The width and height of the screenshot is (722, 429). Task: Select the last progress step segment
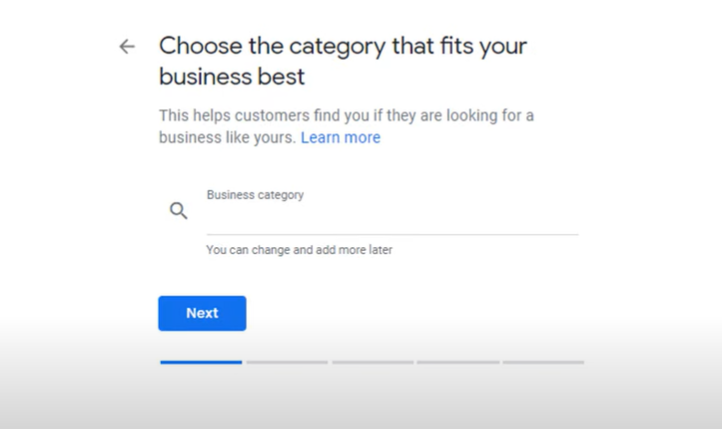(543, 362)
